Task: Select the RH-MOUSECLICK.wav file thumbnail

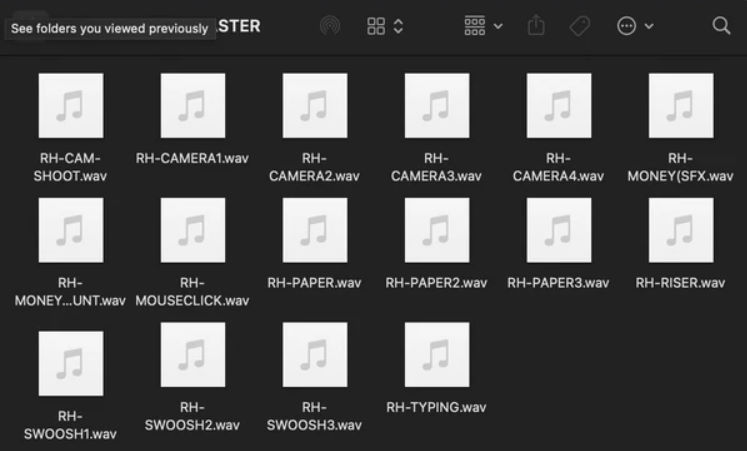Action: pos(193,230)
